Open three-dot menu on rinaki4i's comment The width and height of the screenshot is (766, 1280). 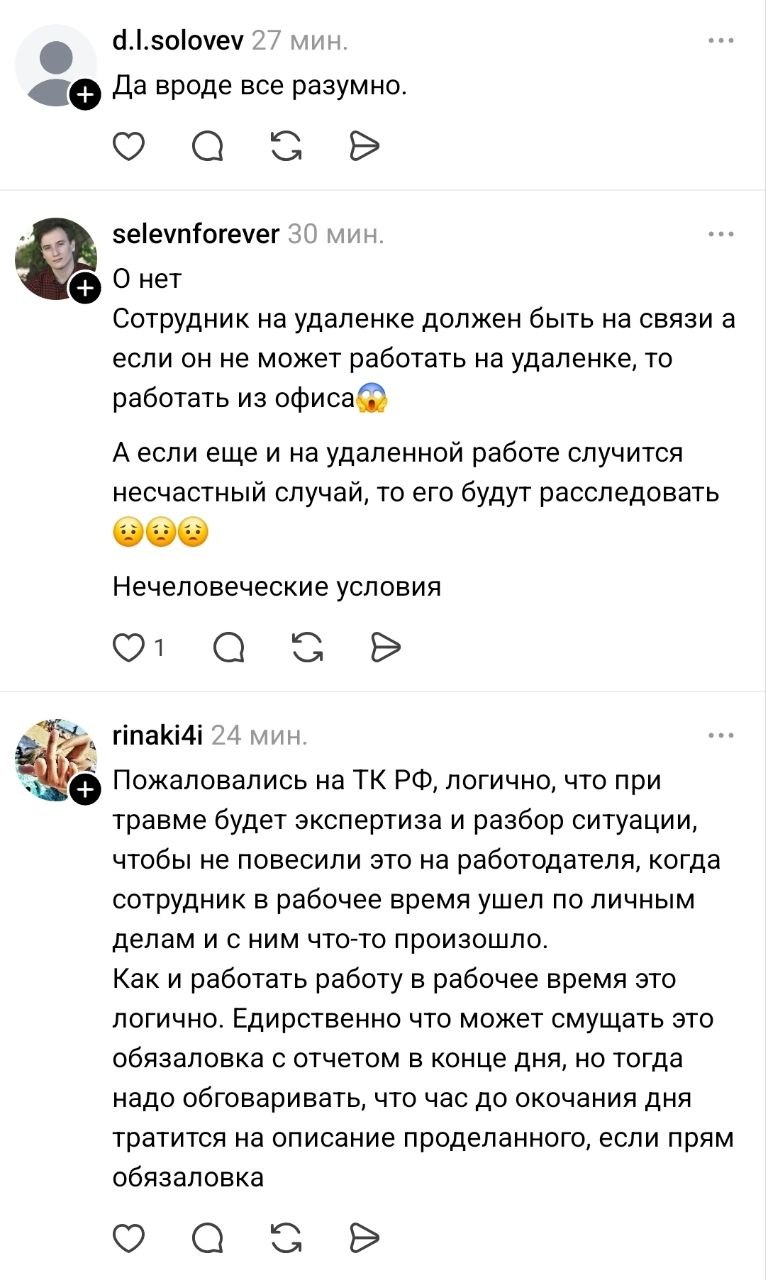click(720, 737)
